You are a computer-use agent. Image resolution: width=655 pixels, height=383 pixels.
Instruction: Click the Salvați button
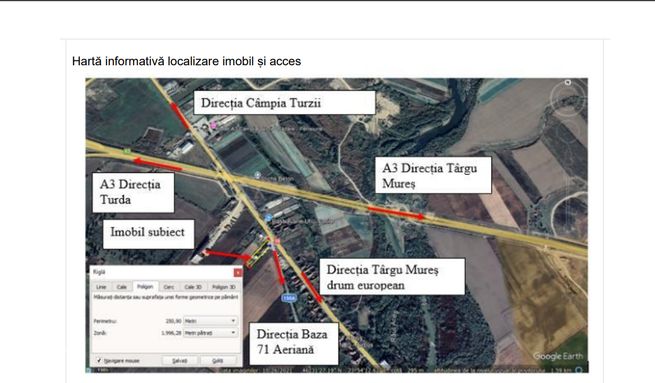(x=179, y=360)
